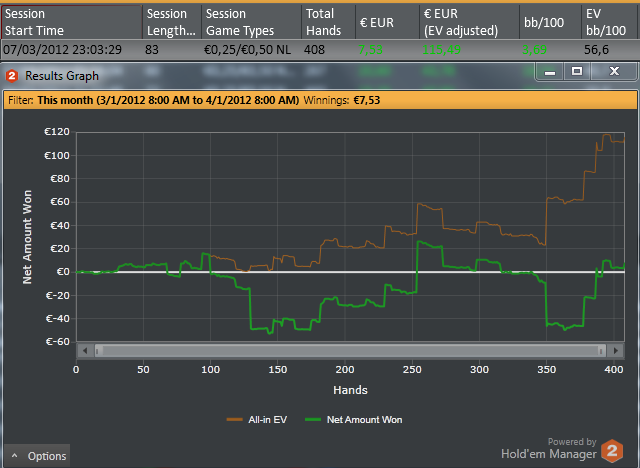Image resolution: width=640 pixels, height=468 pixels.
Task: Click the Results Graph window icon
Action: (x=12, y=76)
